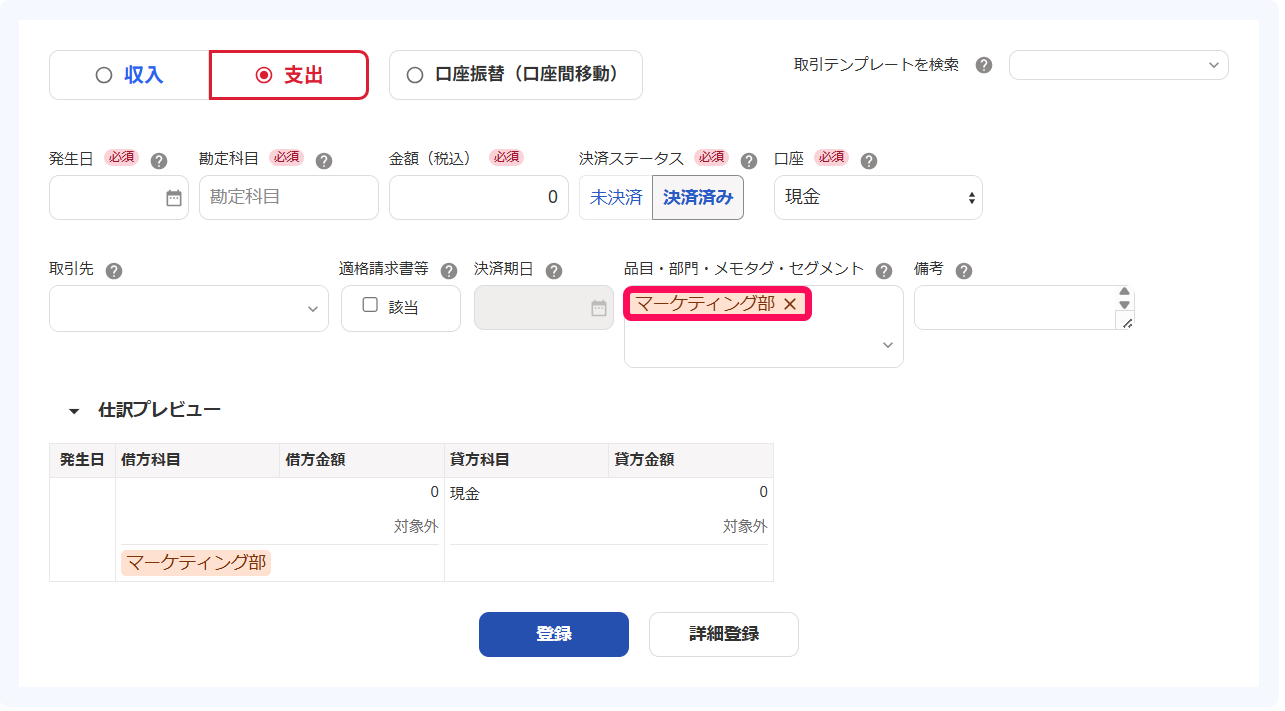Image resolution: width=1285 pixels, height=711 pixels.
Task: Expand the 品目・部門・メモタグ・セグメント dropdown chevron
Action: click(888, 345)
